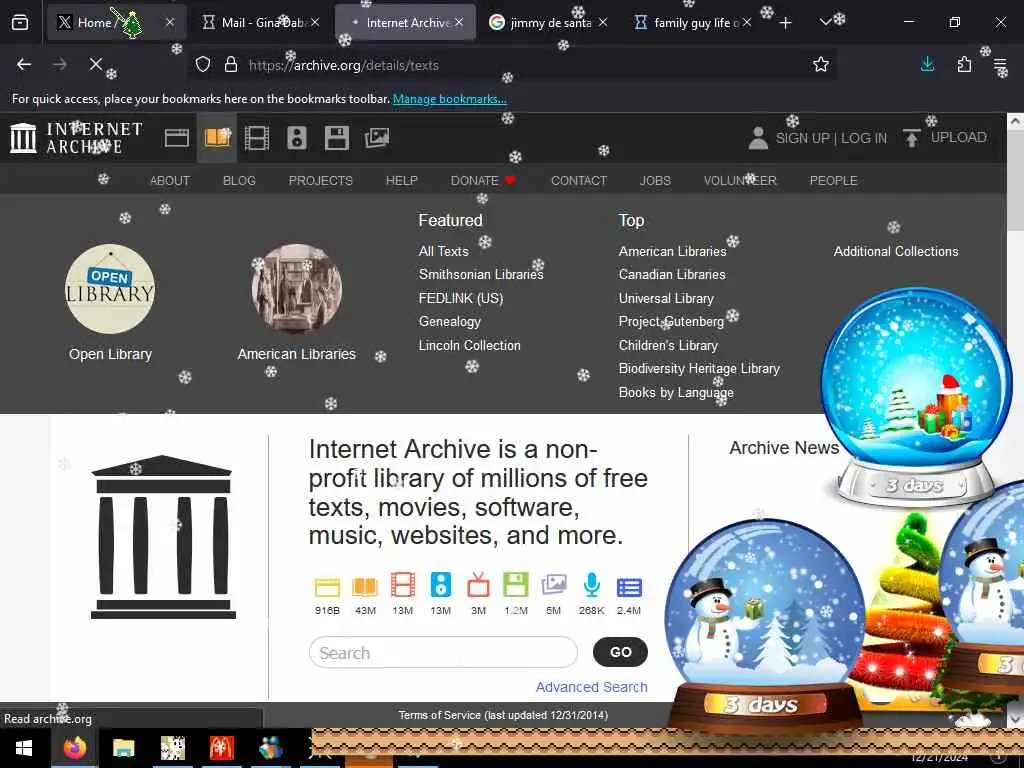
Task: Open the Audio speaker icon in Archive header
Action: [x=296, y=138]
